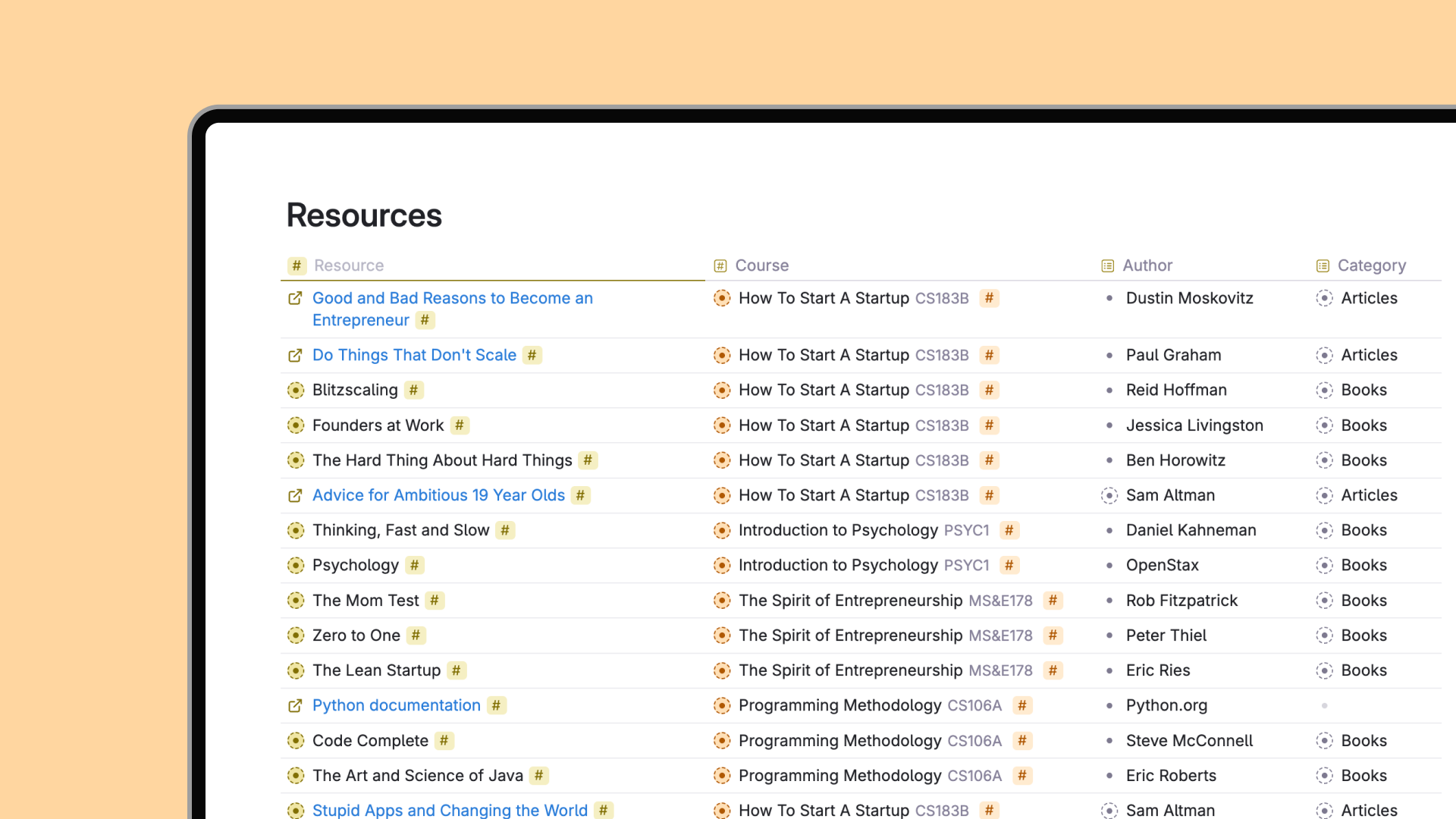Click the Blitzscaling node icon
This screenshot has height=819, width=1456.
[x=296, y=391]
